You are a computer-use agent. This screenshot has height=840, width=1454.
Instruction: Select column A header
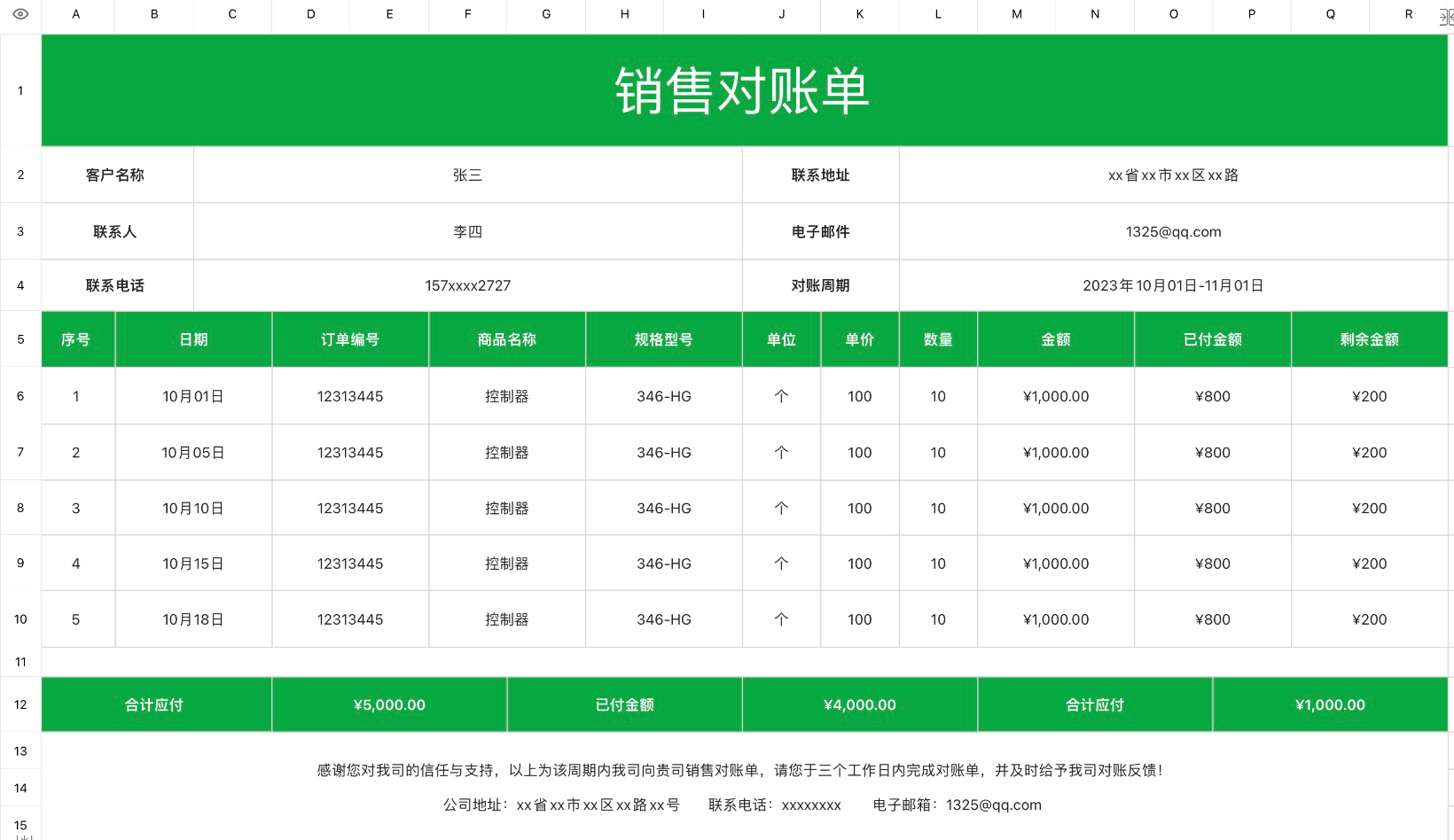[x=76, y=14]
